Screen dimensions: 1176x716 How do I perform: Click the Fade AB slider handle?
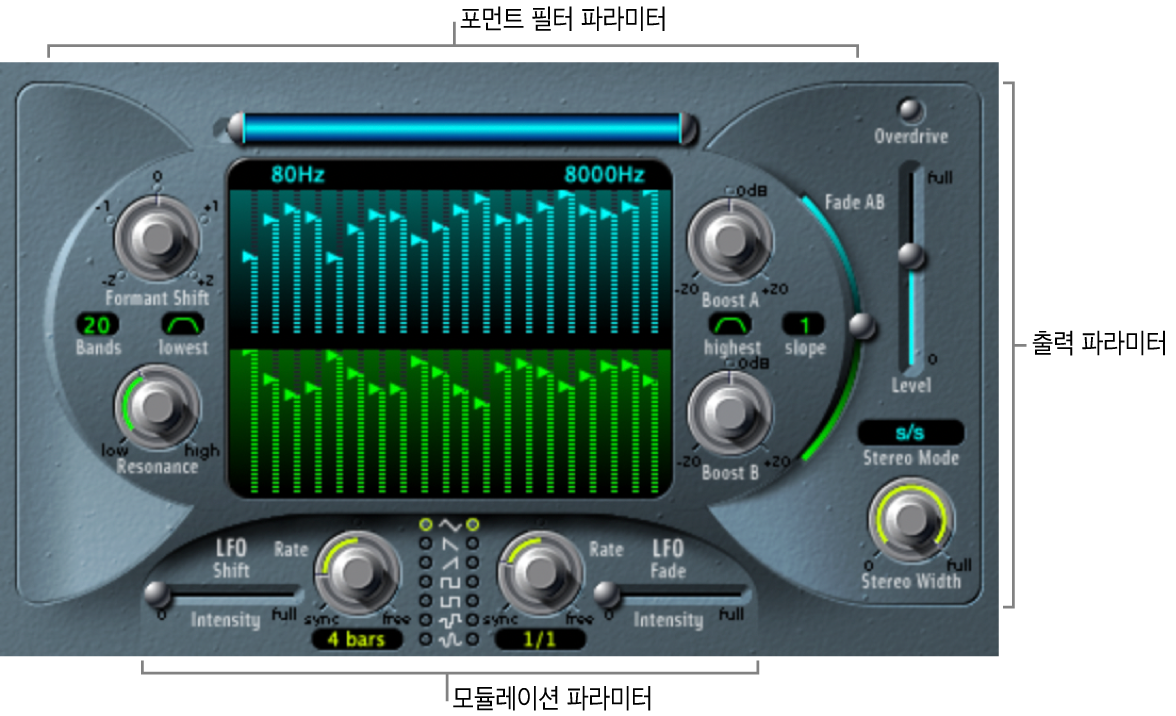point(862,325)
